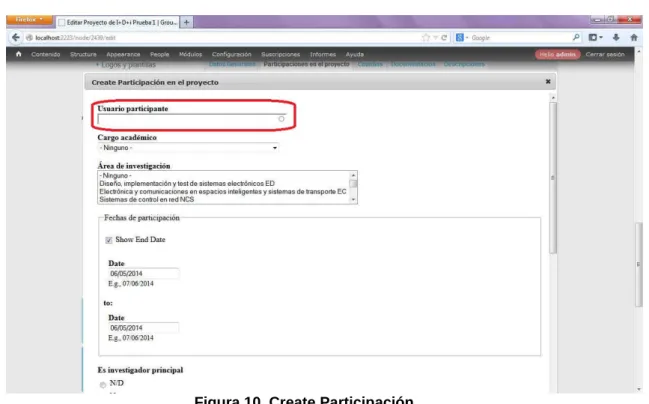
Task: Select Sistemas de control en red NCS option
Action: pyautogui.click(x=147, y=200)
